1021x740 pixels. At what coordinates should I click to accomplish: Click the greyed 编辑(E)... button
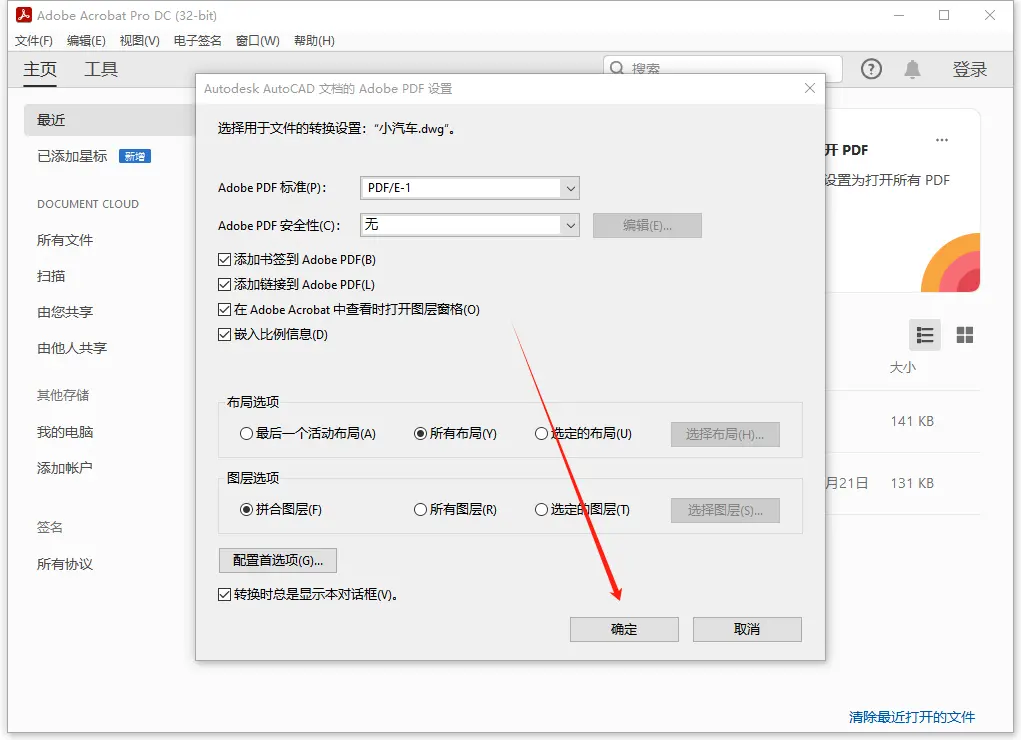[x=647, y=225]
